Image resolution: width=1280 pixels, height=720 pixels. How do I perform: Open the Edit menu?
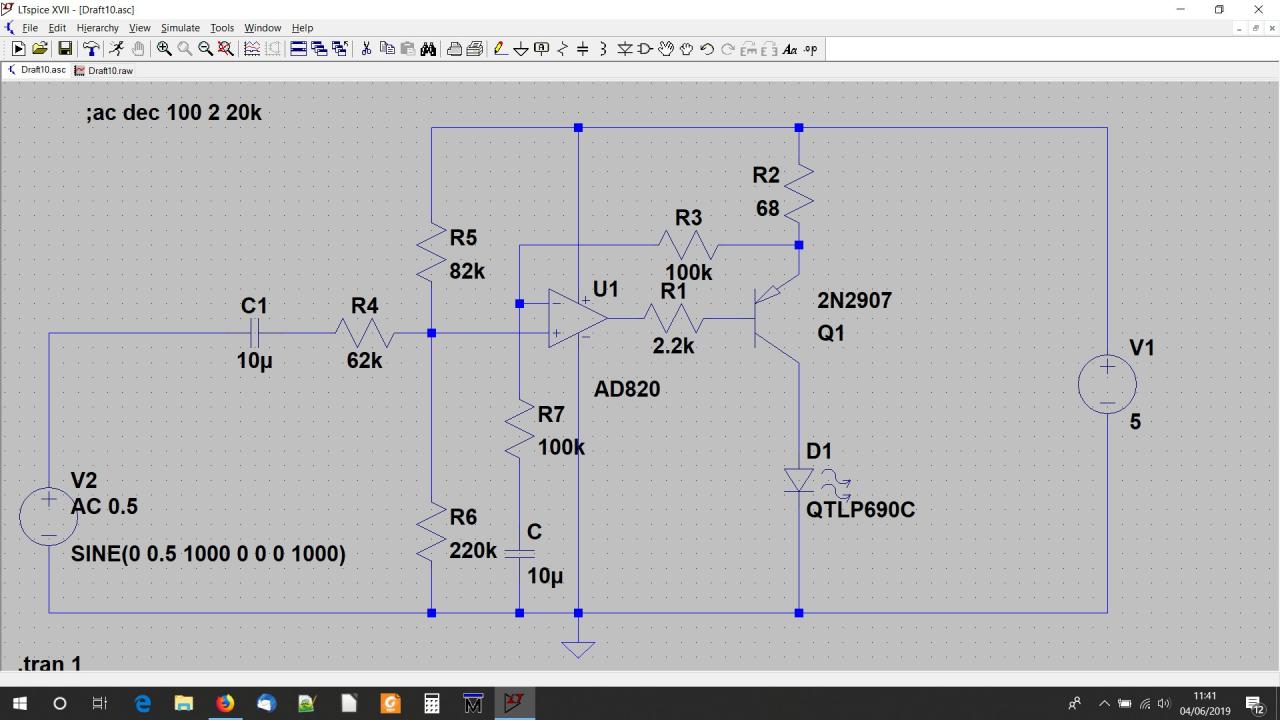coord(57,28)
